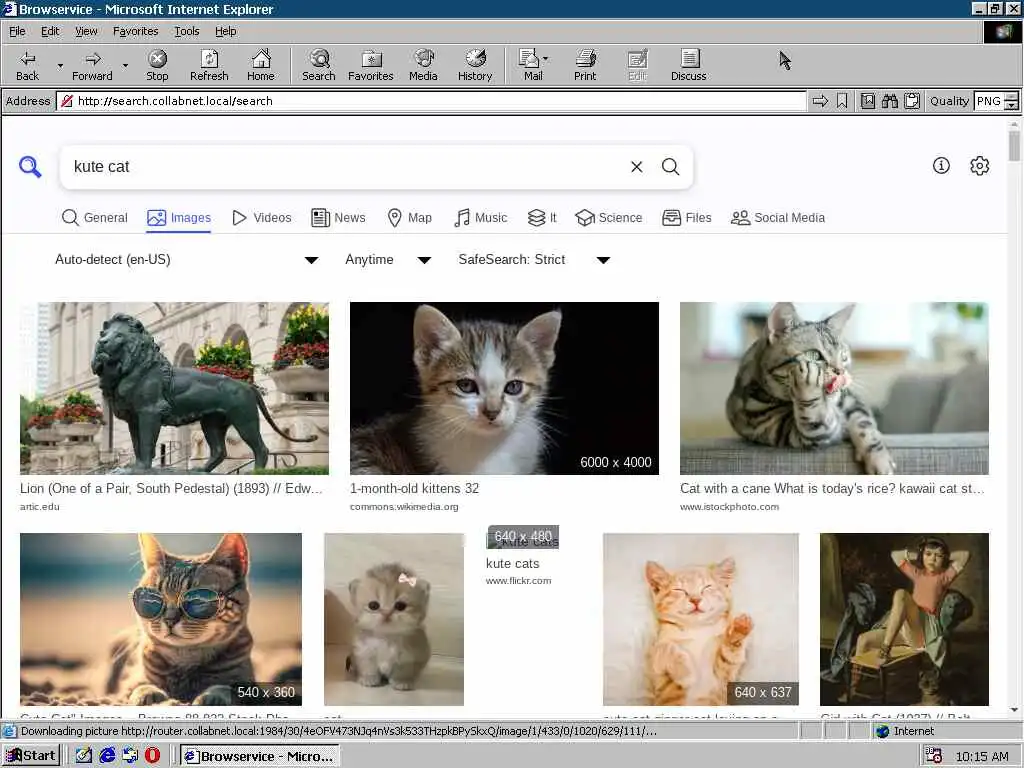Switch to the Videos tab
The height and width of the screenshot is (768, 1024).
point(262,217)
